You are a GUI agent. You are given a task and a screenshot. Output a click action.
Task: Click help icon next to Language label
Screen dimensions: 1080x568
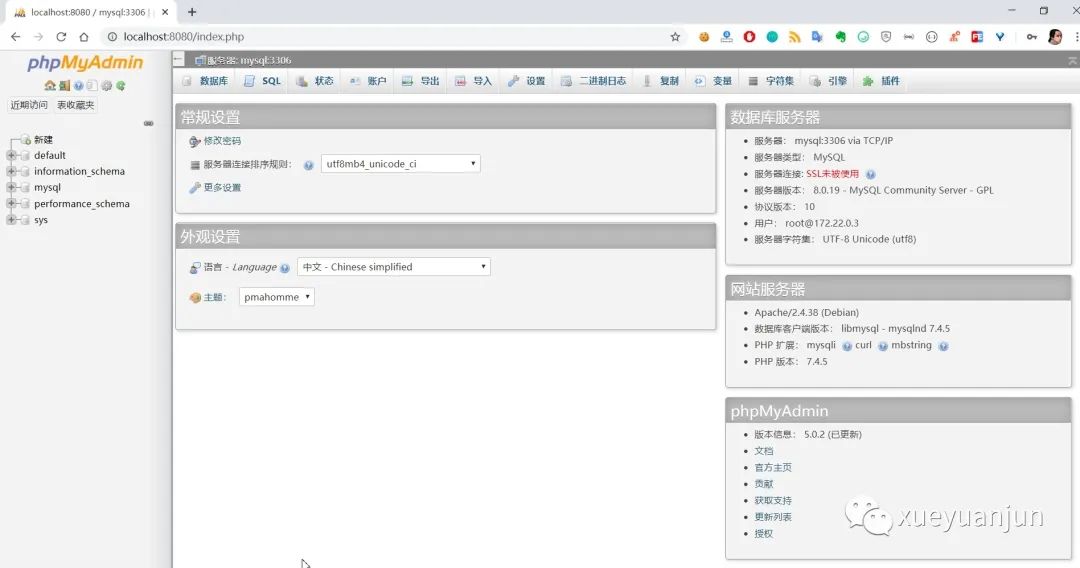(x=284, y=268)
